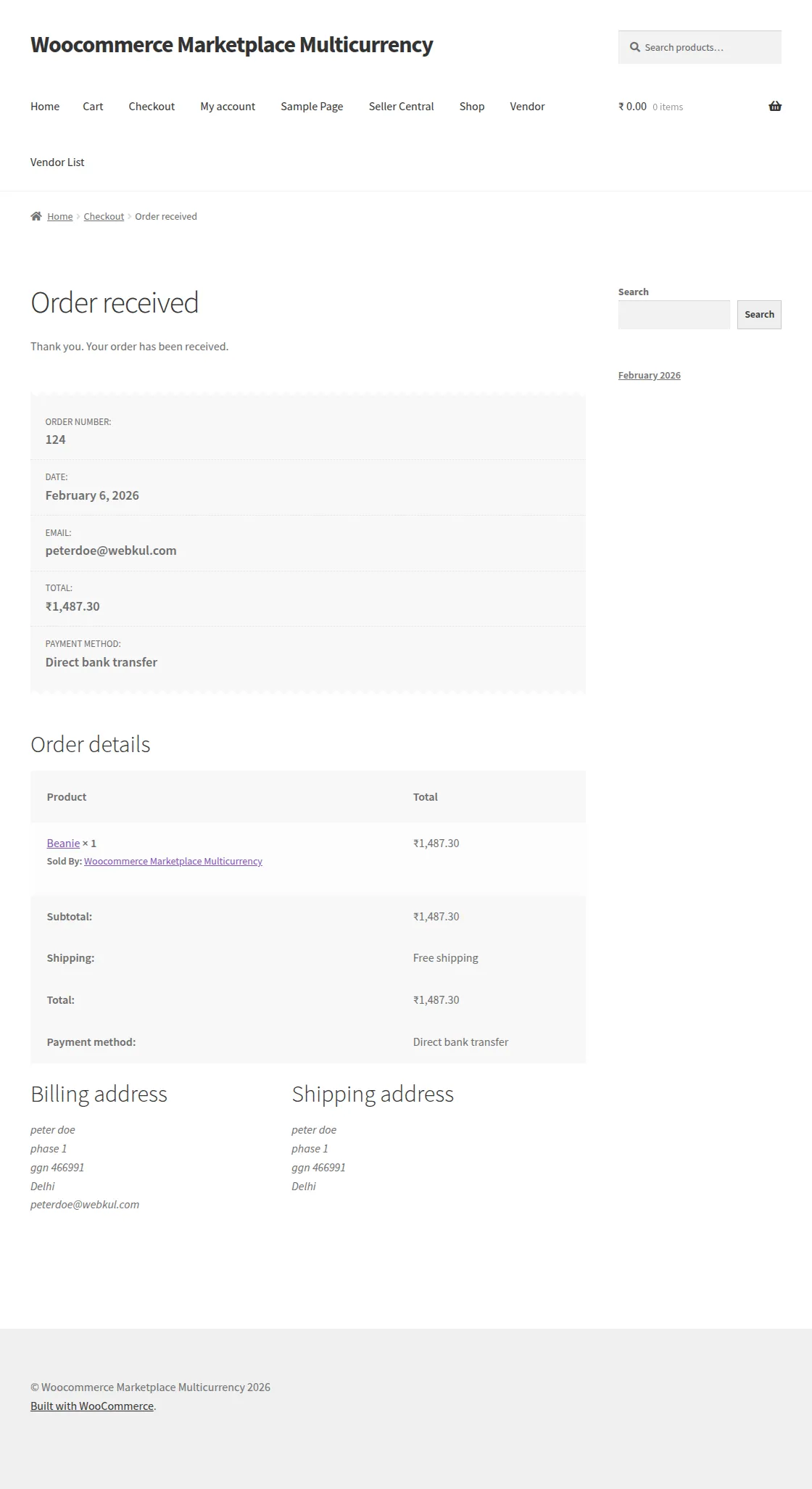This screenshot has width=812, height=1489.
Task: Open the February 2026 archive
Action: (x=649, y=374)
